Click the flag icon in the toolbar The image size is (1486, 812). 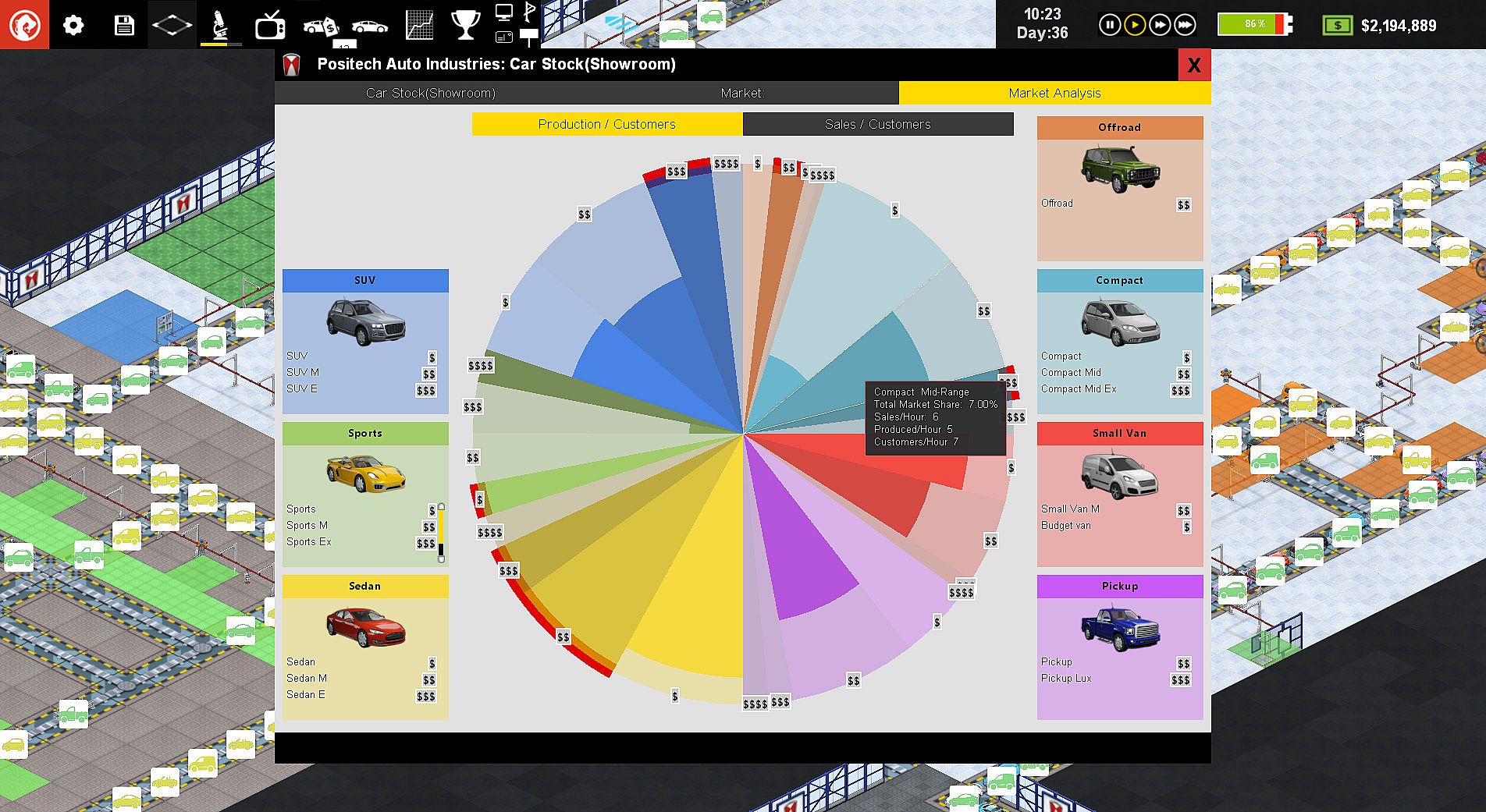(529, 12)
